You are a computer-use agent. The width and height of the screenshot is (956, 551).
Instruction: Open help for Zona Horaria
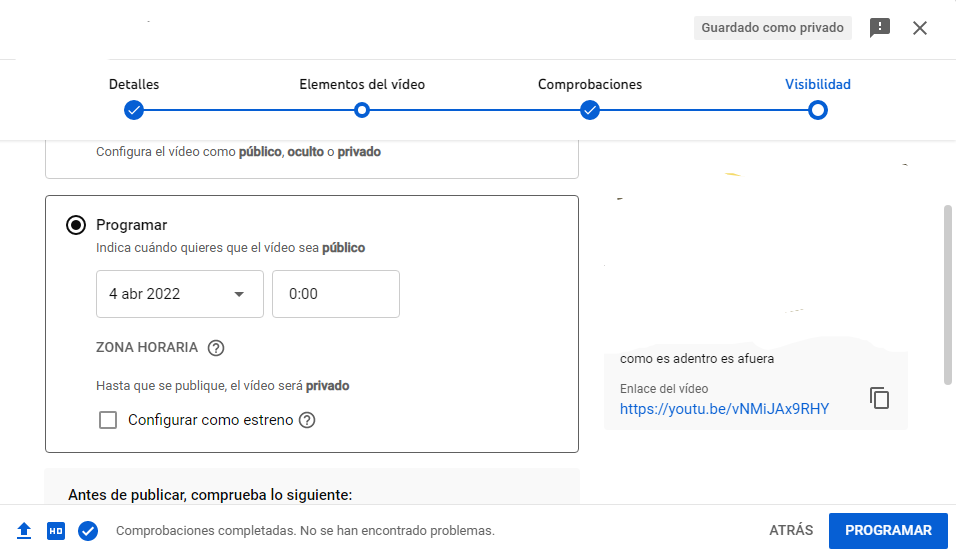pos(216,349)
